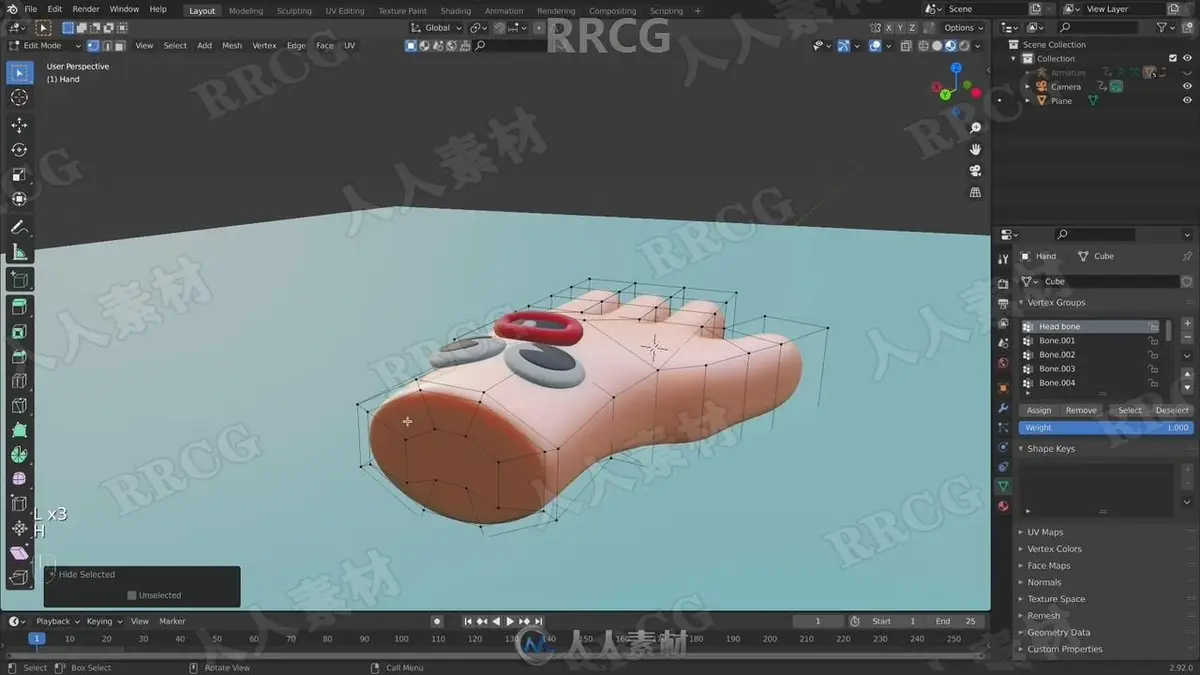Hide the Collection via eye icon
Screen dimensions: 1200x675
(1187, 58)
